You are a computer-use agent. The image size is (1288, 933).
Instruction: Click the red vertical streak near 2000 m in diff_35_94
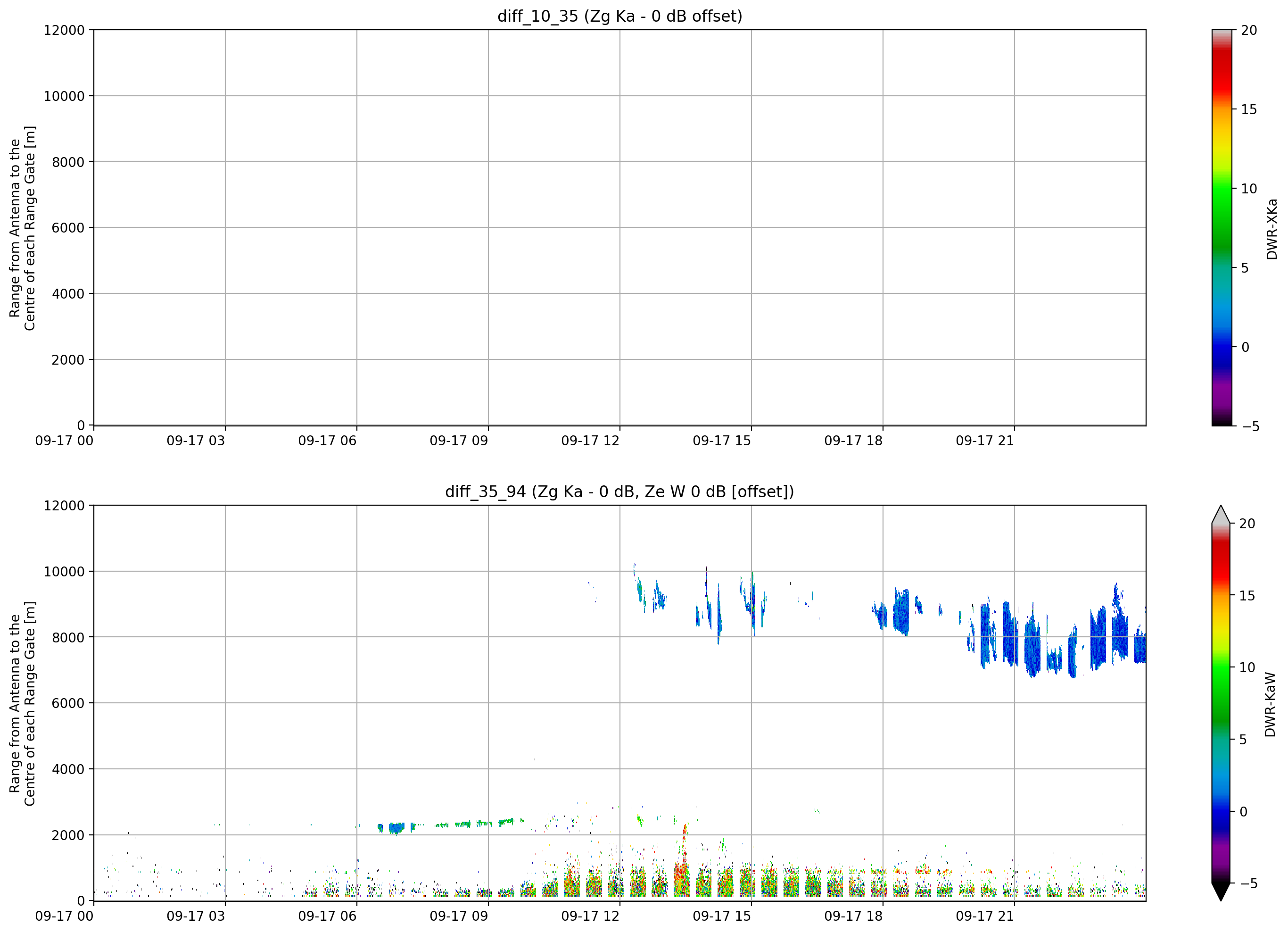685,844
